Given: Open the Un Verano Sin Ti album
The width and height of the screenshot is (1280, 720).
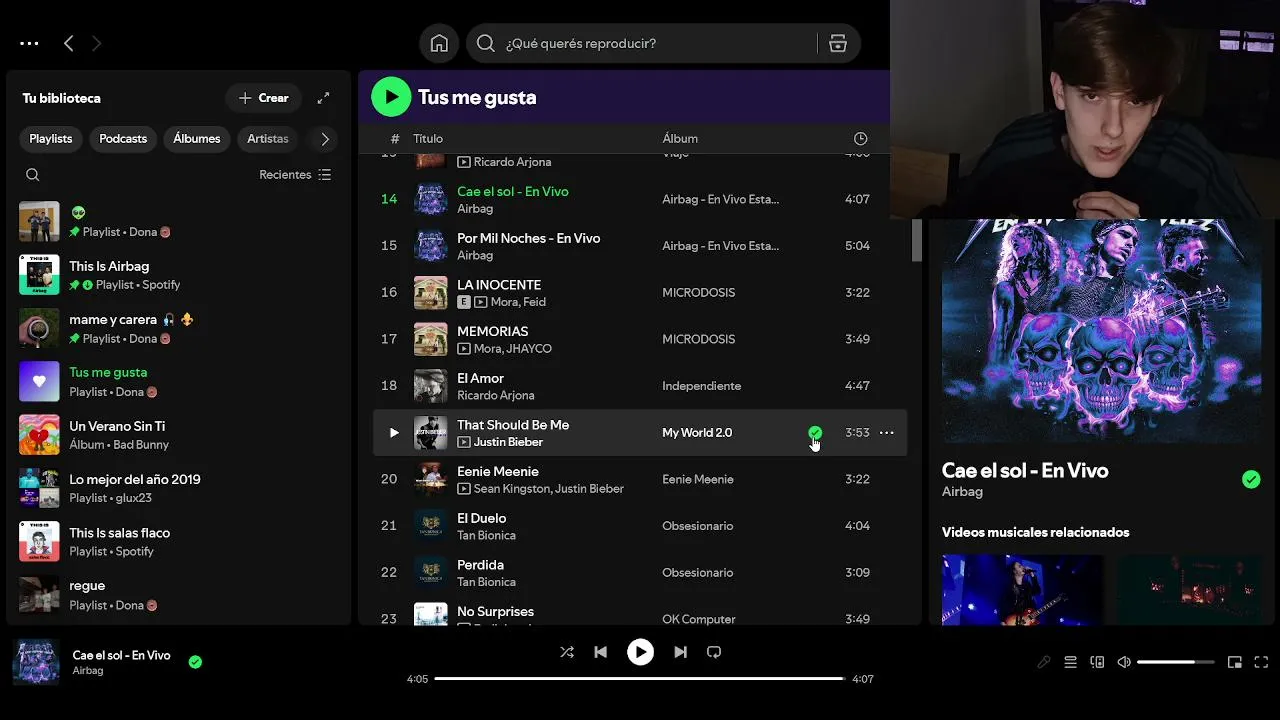Looking at the screenshot, I should pos(180,435).
